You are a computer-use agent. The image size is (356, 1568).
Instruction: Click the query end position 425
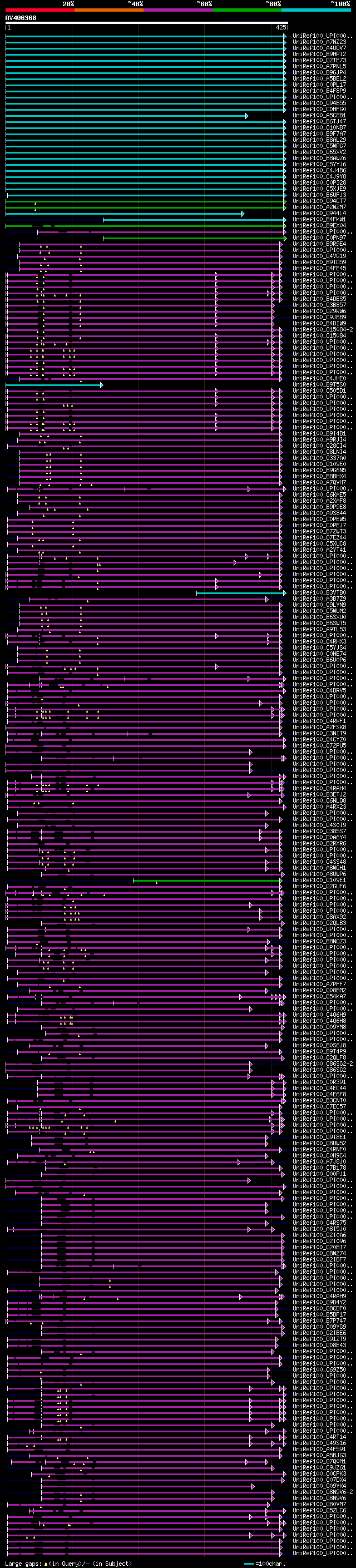[x=281, y=28]
